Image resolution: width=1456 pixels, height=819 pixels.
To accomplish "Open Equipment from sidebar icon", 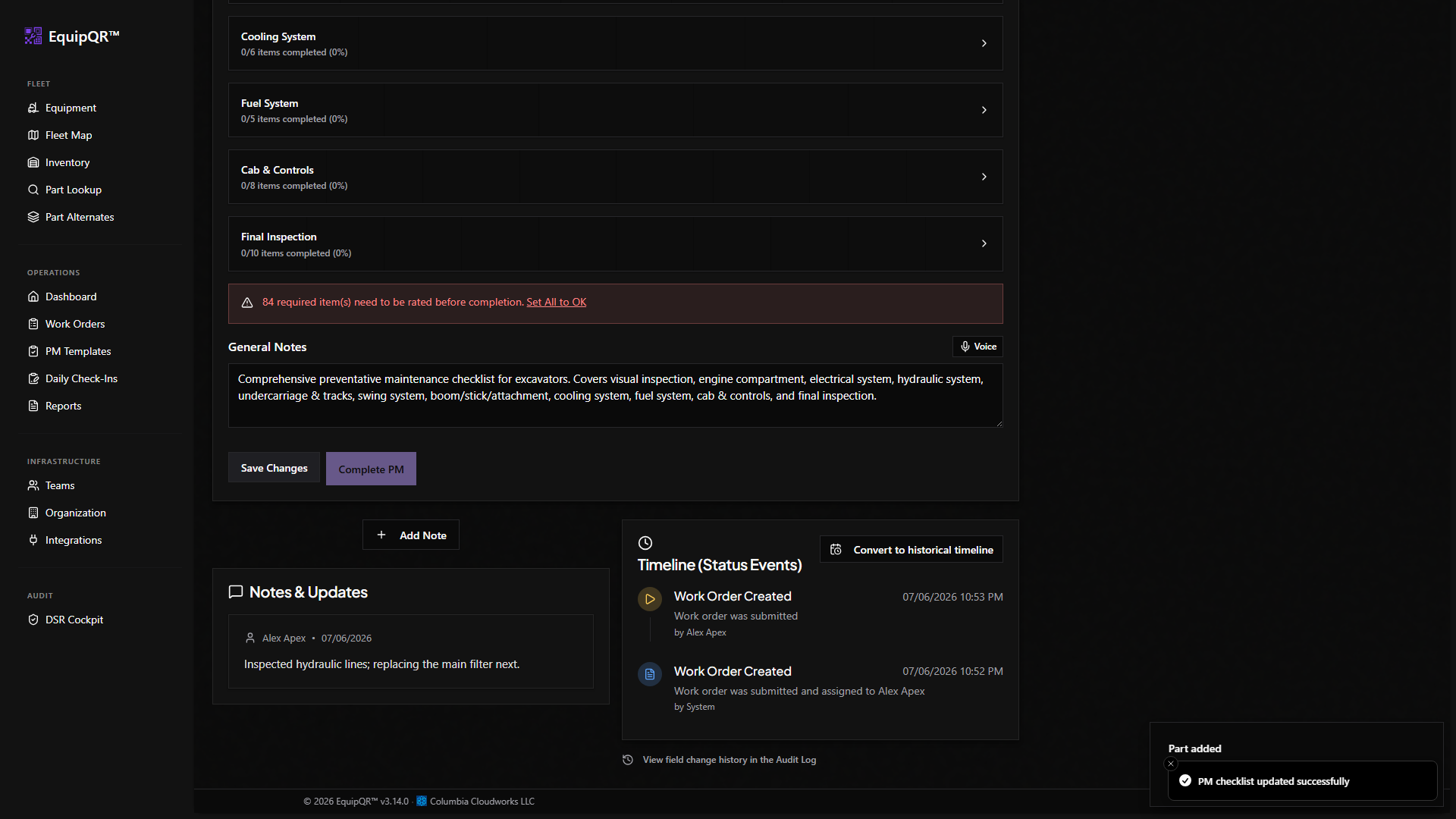I will 33,108.
